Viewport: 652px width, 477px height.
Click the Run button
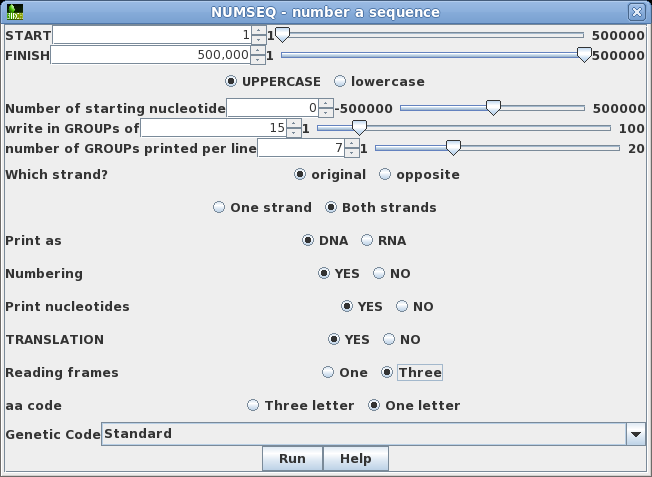[x=292, y=458]
